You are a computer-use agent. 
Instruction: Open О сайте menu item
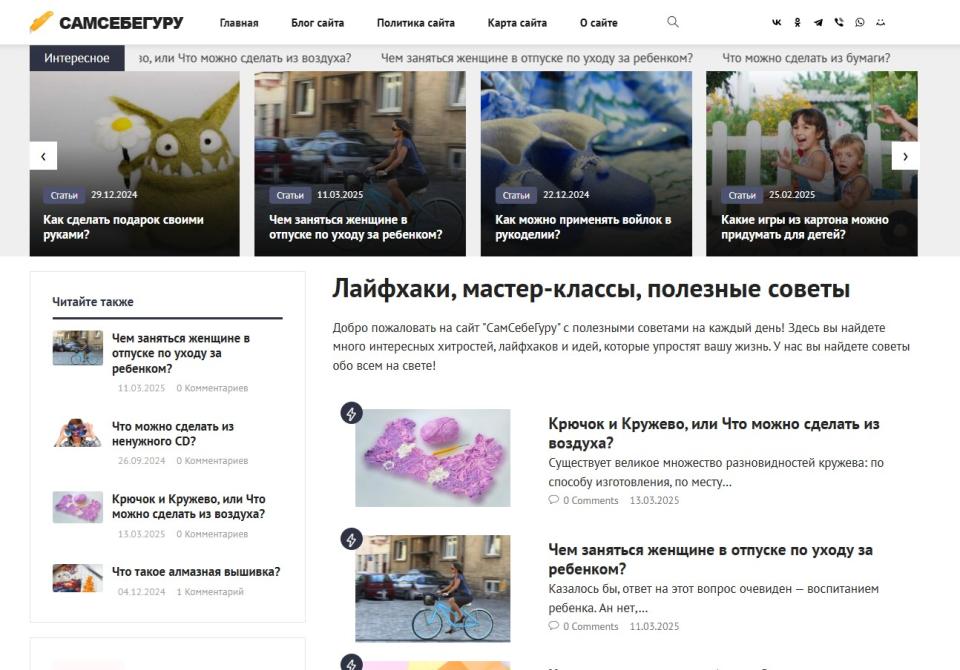coord(599,23)
